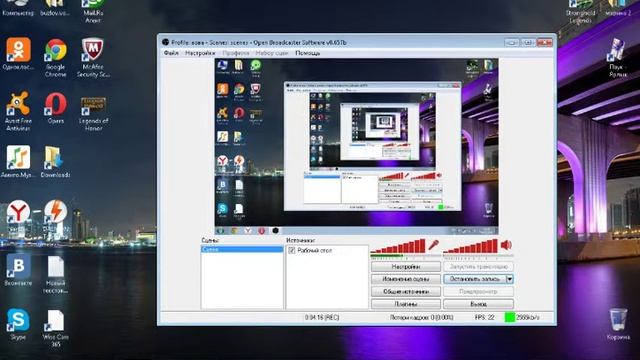Viewport: 640px width, 360px height.
Task: Open the Одноклассники desktop shortcut
Action: click(x=18, y=54)
